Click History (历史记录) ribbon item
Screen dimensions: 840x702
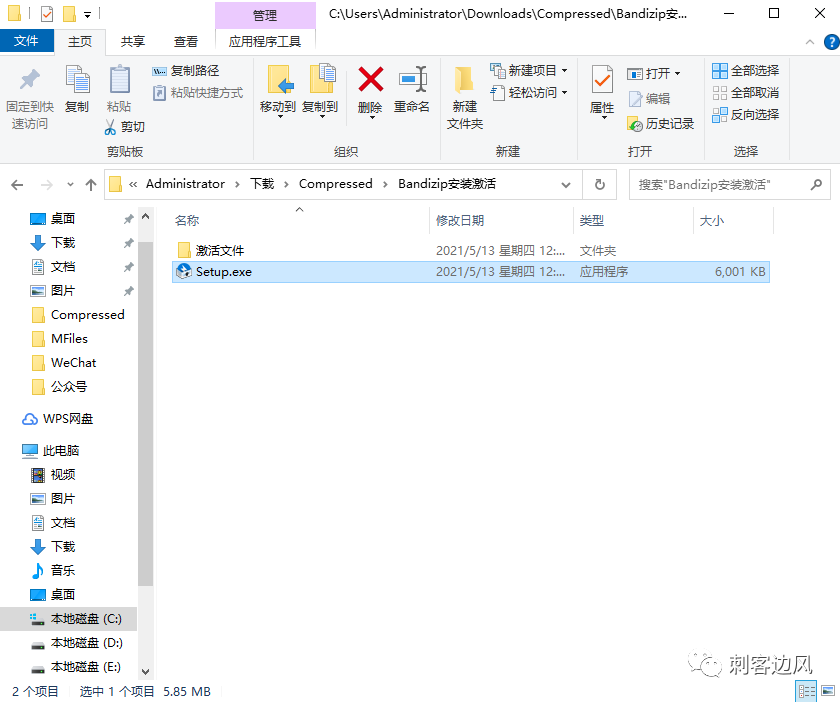click(661, 124)
